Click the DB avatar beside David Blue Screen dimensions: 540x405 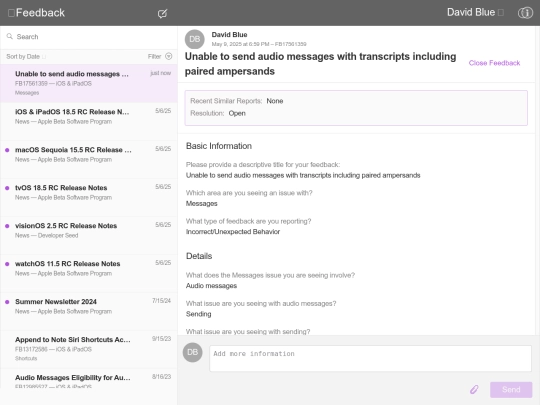pos(195,39)
